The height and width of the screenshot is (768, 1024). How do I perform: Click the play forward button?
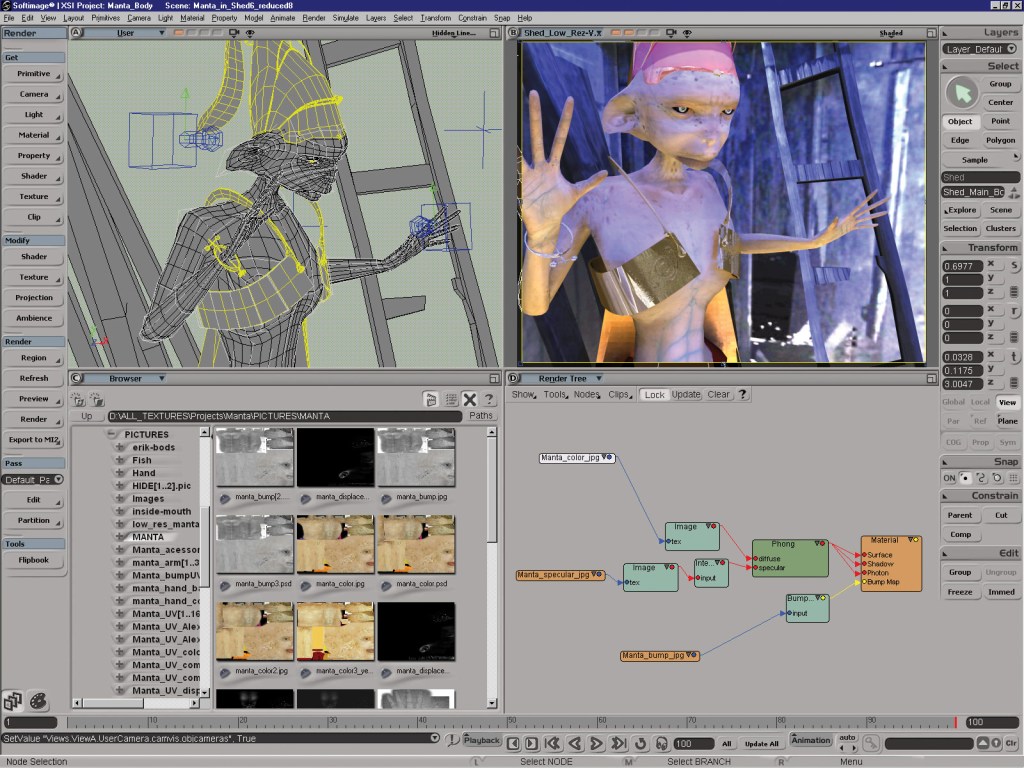[596, 743]
